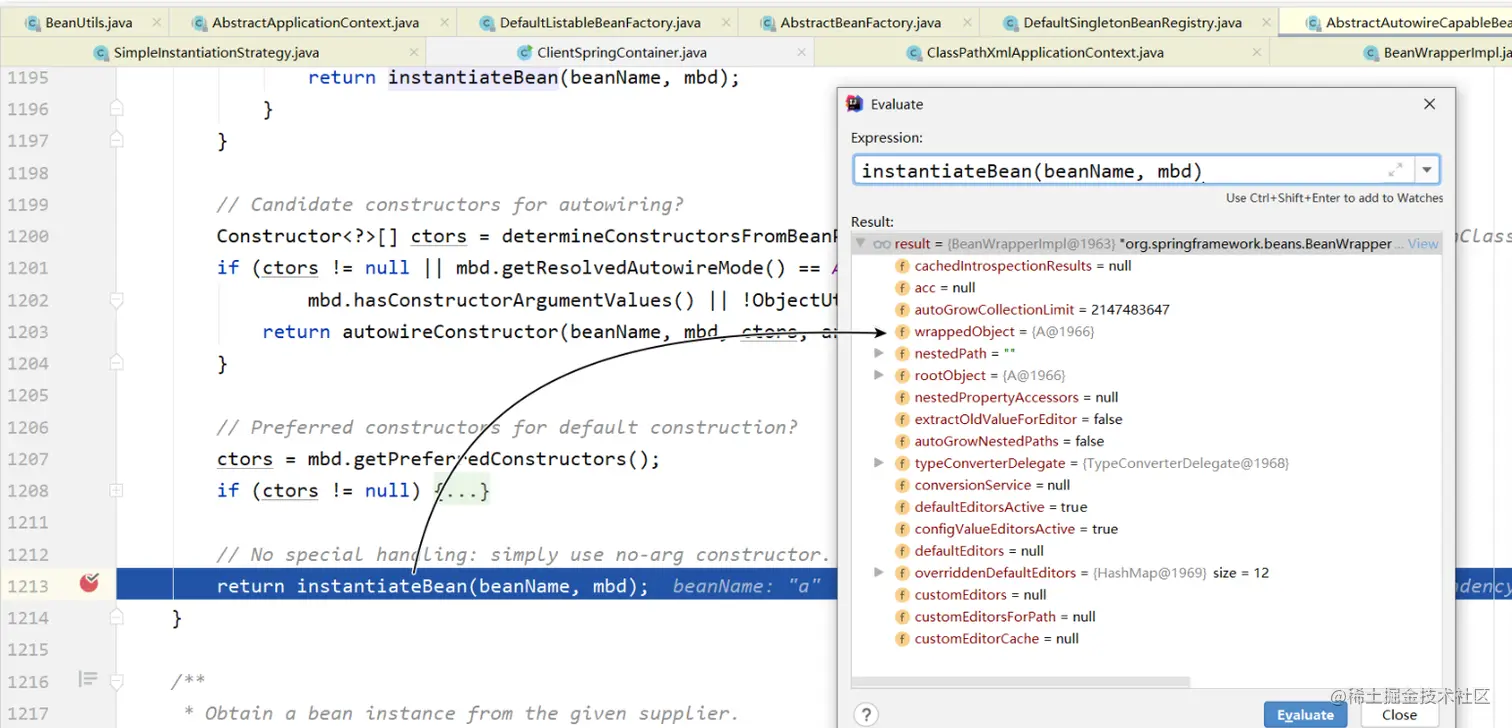Click the field icon beside wrappedObject

pyautogui.click(x=902, y=332)
